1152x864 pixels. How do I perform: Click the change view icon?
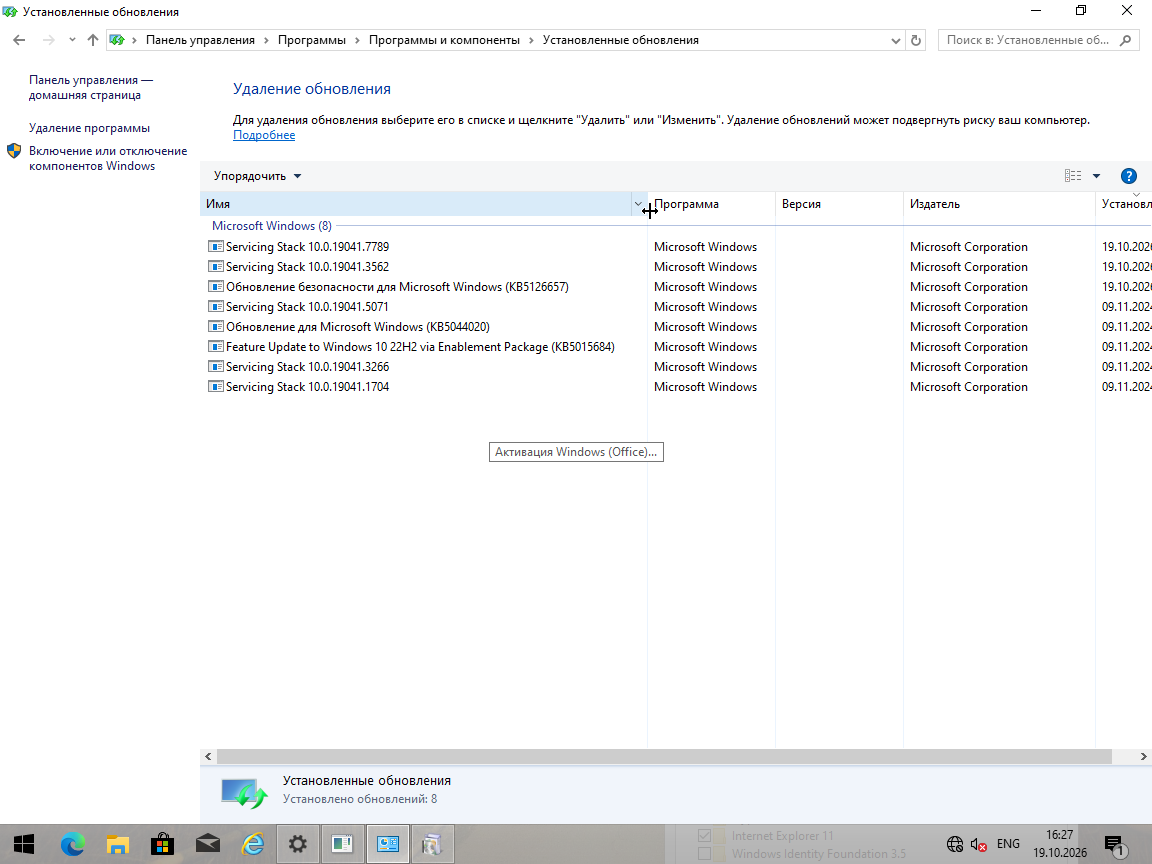pos(1073,176)
